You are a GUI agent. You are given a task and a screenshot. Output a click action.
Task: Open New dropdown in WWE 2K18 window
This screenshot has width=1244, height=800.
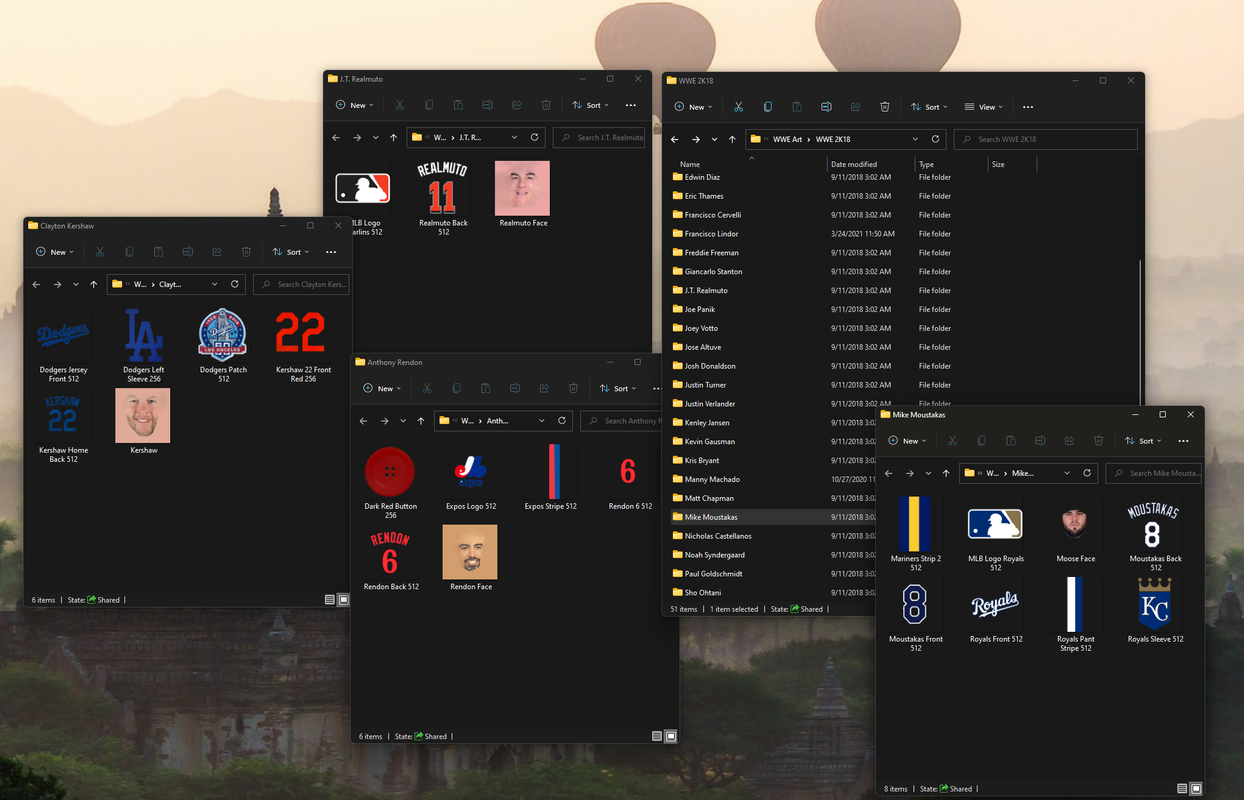693,107
